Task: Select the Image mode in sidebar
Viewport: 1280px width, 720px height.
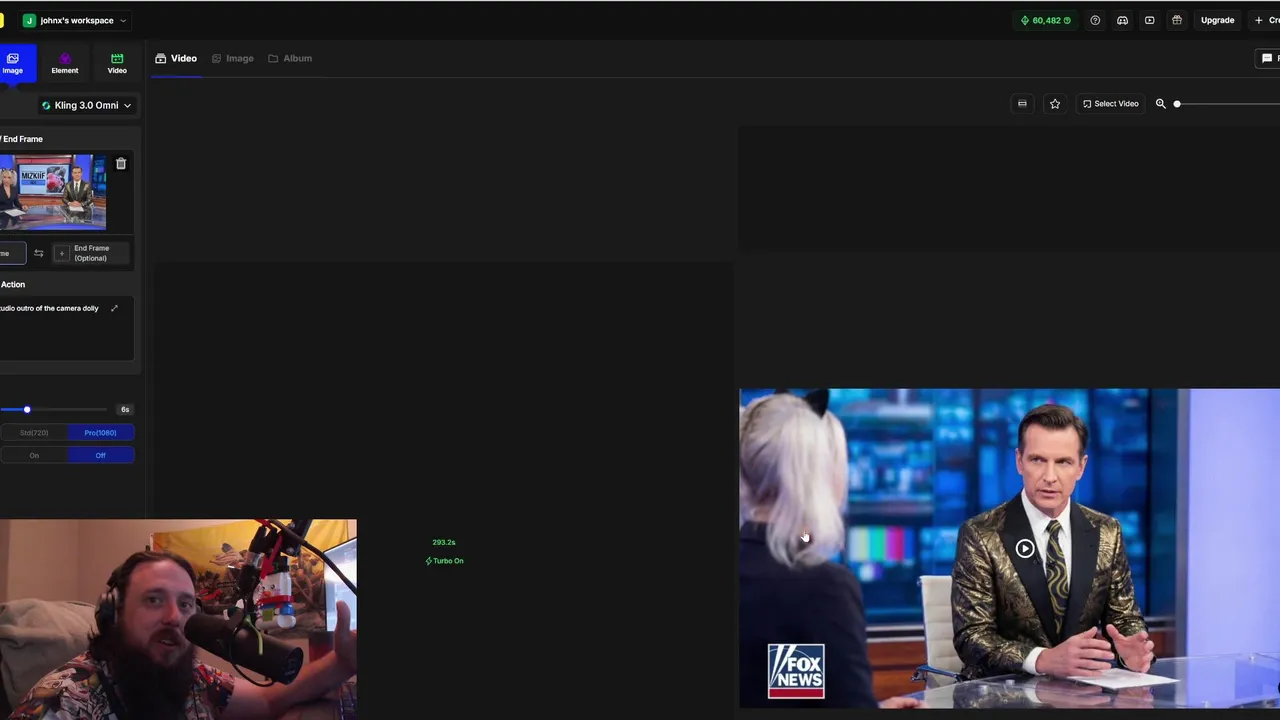Action: click(x=13, y=63)
